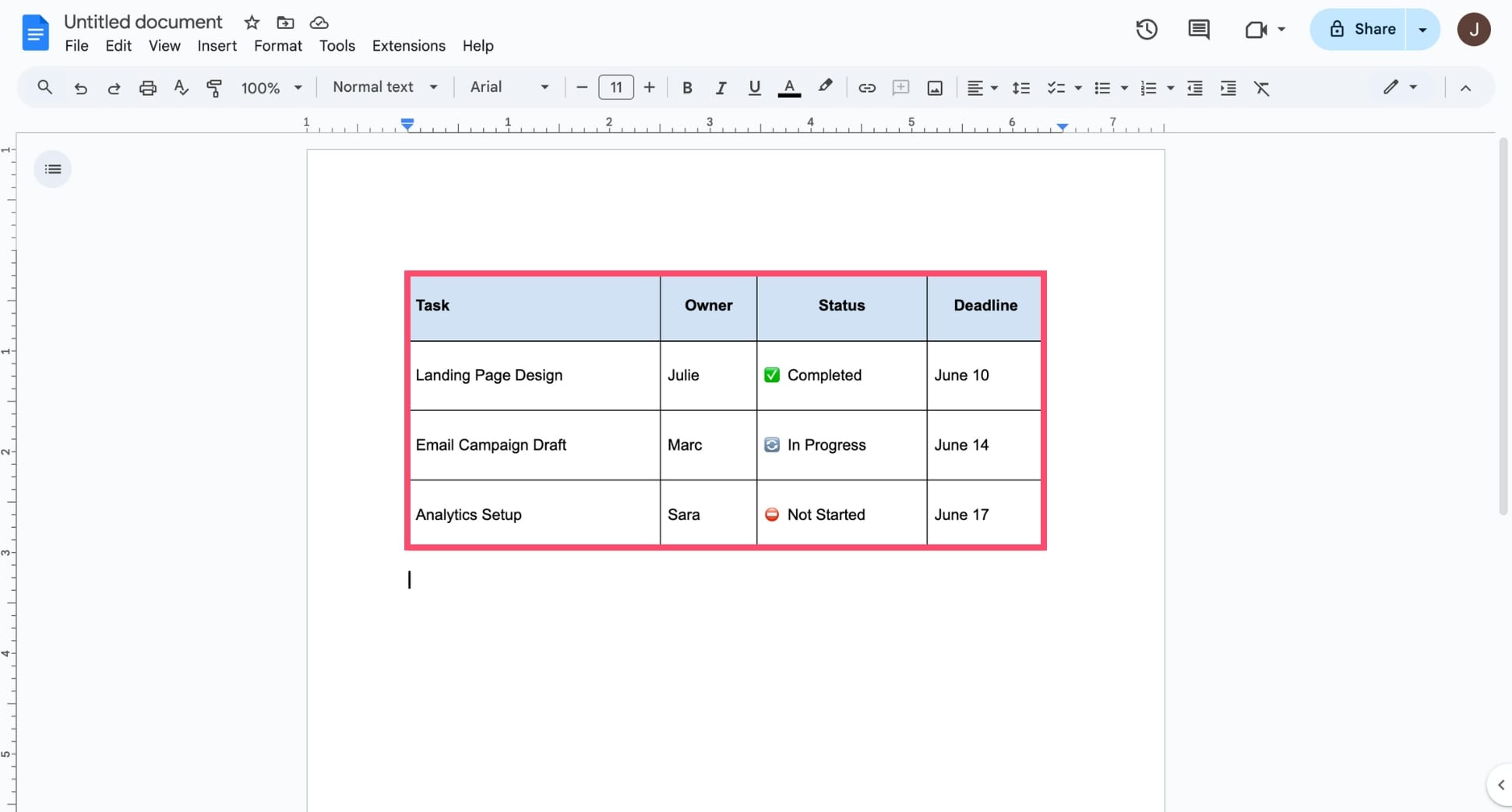Click the Share button
This screenshot has width=1512, height=812.
[x=1359, y=30]
